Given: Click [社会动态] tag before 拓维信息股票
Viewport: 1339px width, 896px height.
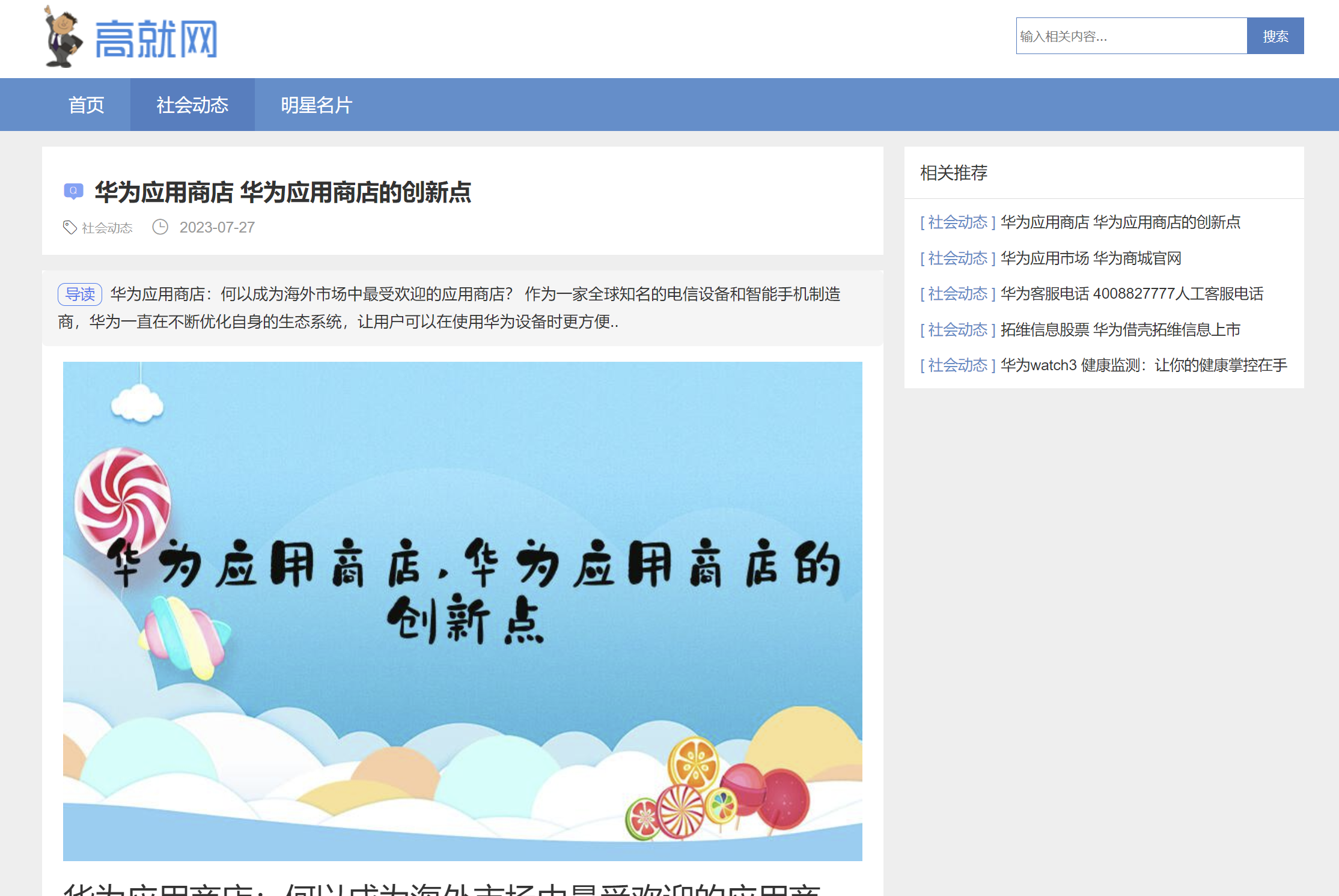Looking at the screenshot, I should [x=958, y=330].
